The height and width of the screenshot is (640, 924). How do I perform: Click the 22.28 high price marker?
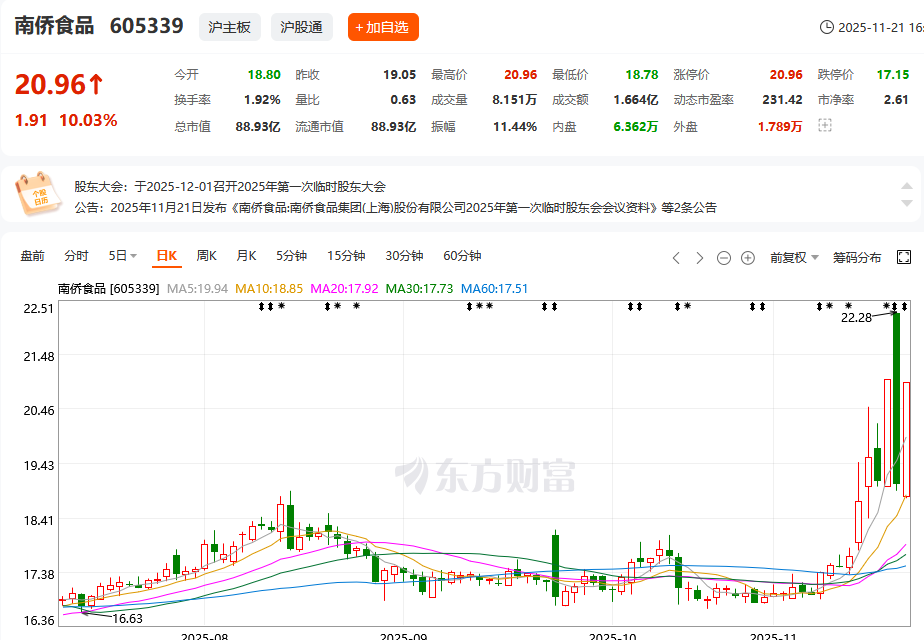856,318
